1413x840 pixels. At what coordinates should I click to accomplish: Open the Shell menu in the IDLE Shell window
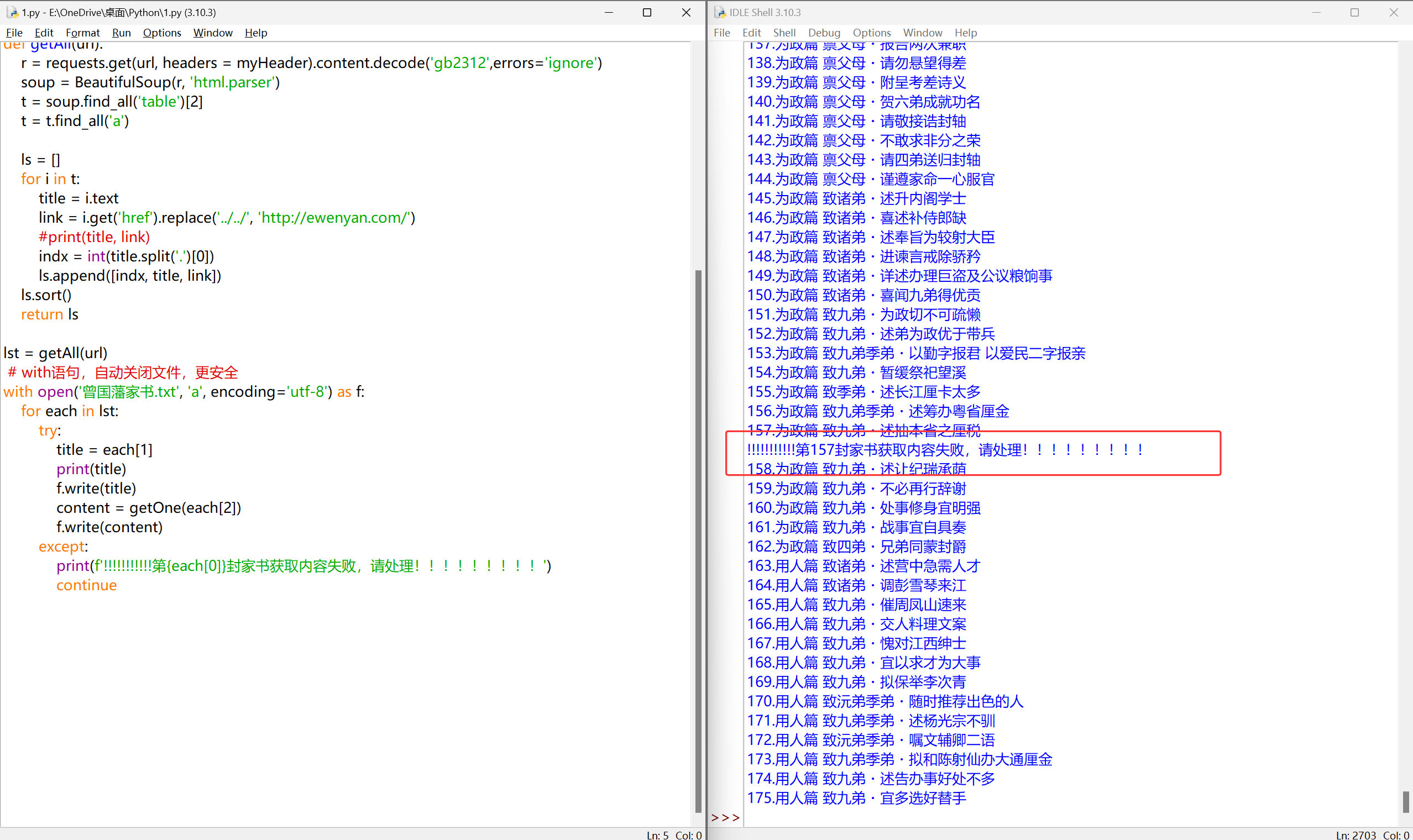point(784,33)
